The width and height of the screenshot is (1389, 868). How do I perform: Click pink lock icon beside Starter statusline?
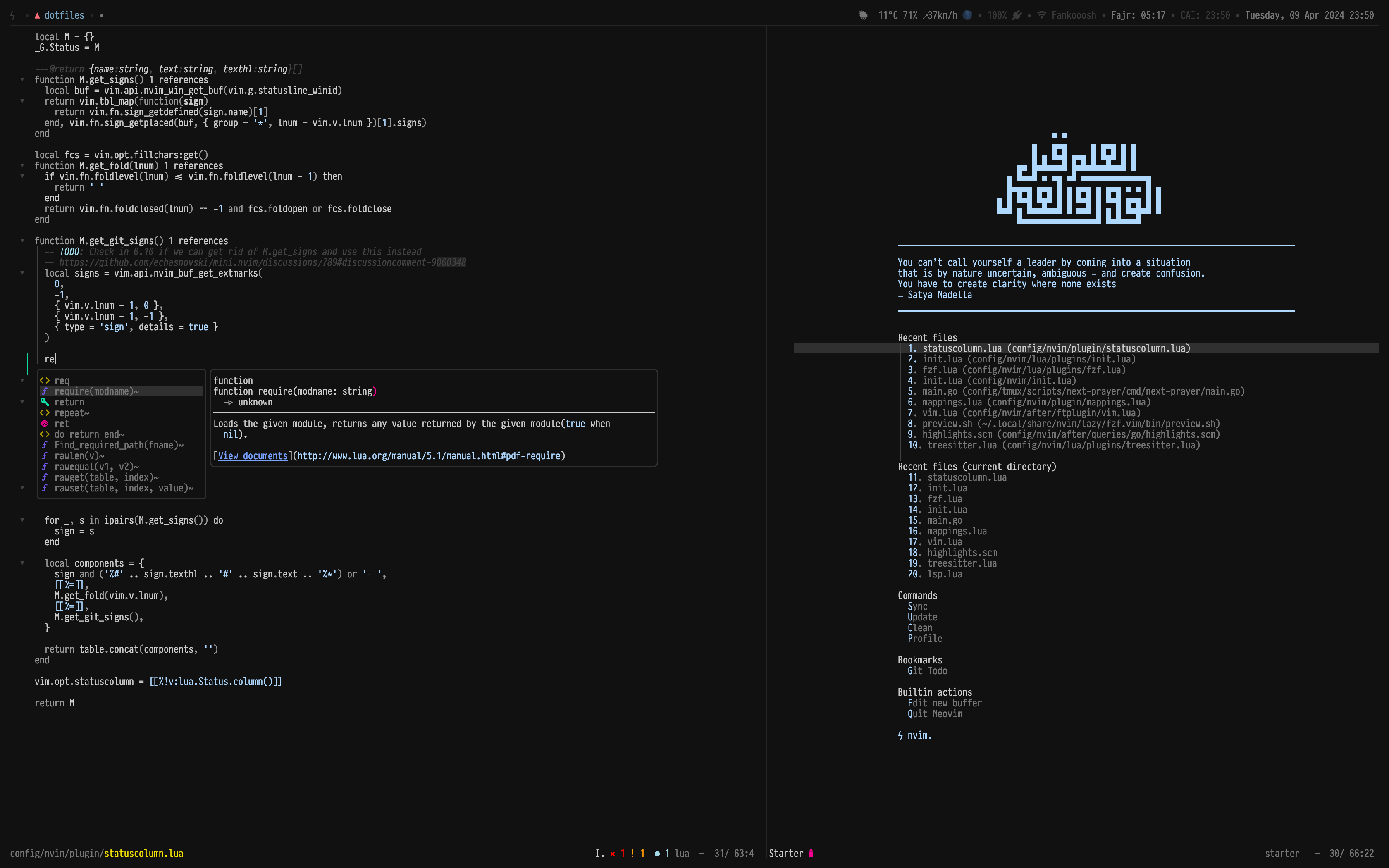[811, 853]
